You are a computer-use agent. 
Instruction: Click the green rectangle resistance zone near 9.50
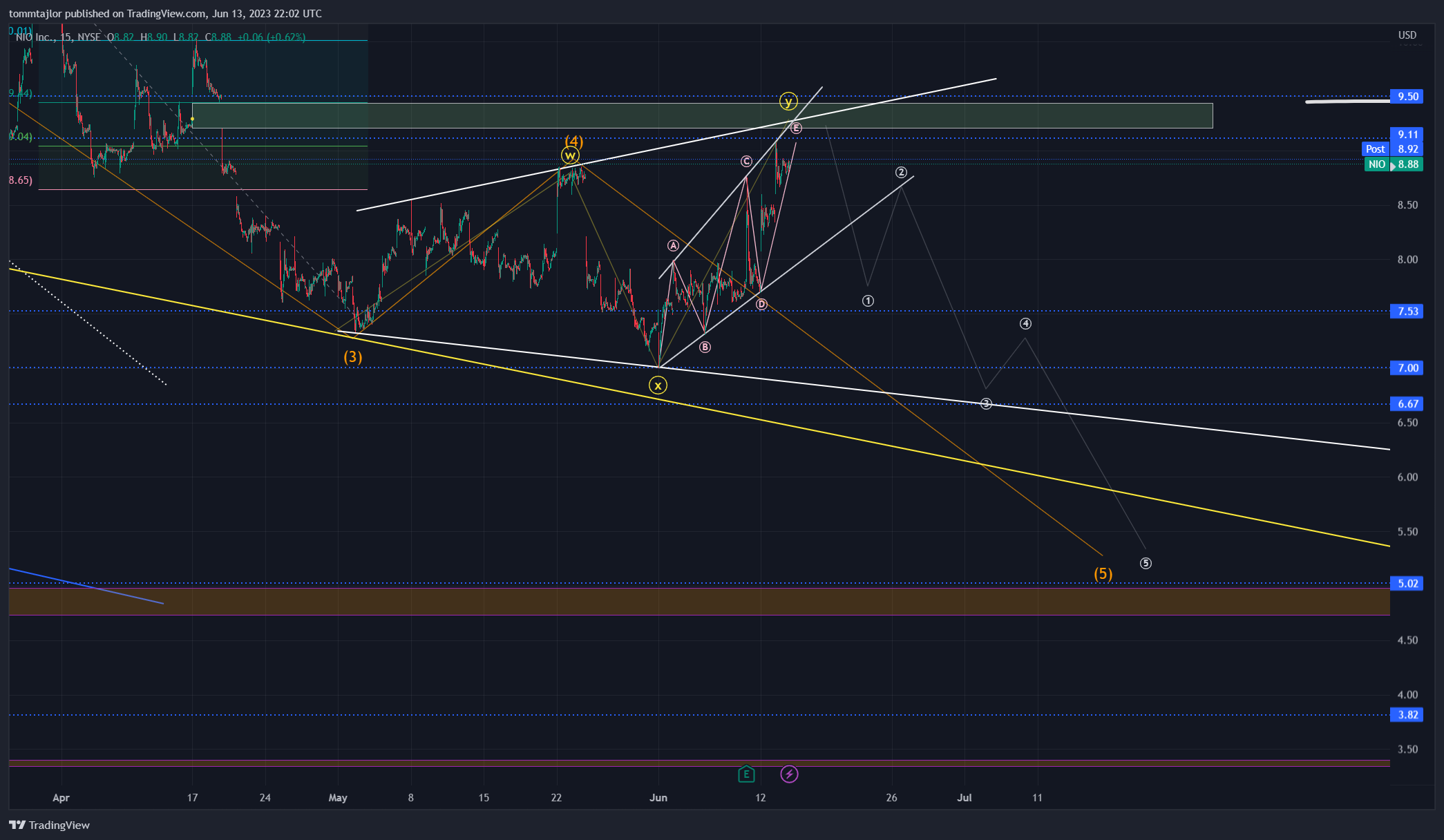pos(702,115)
